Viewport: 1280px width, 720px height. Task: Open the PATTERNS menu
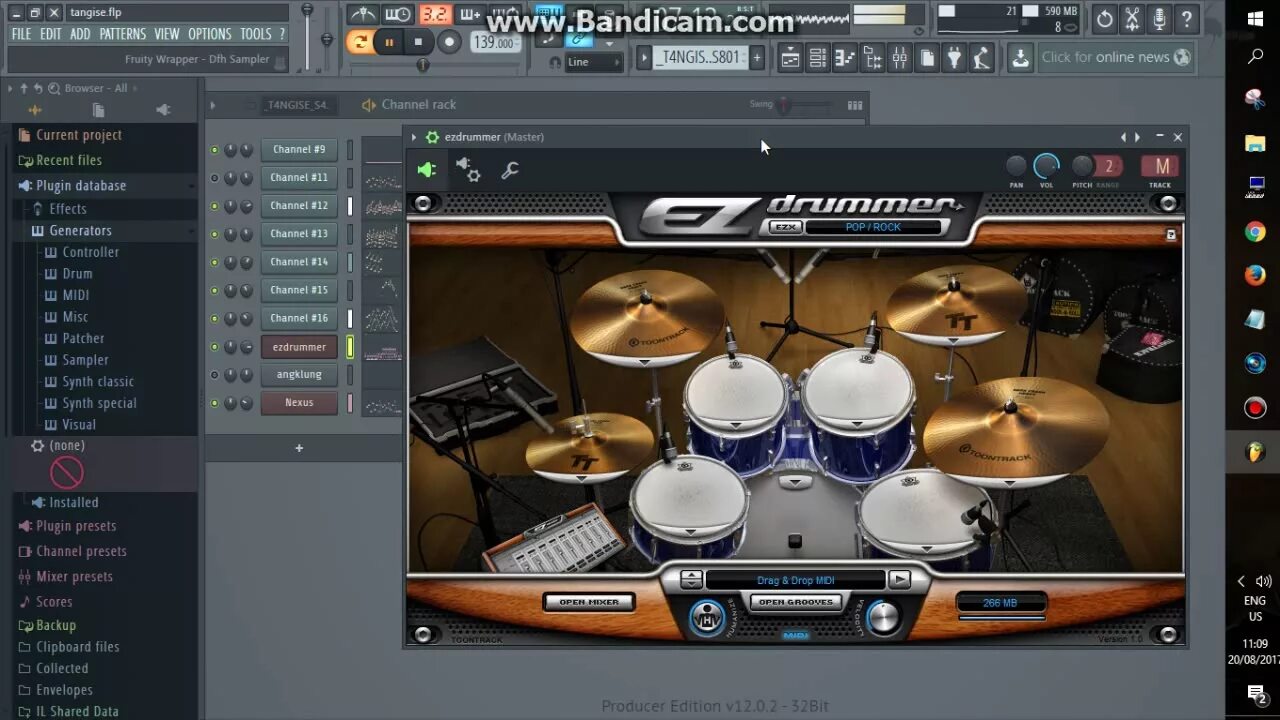coord(123,34)
